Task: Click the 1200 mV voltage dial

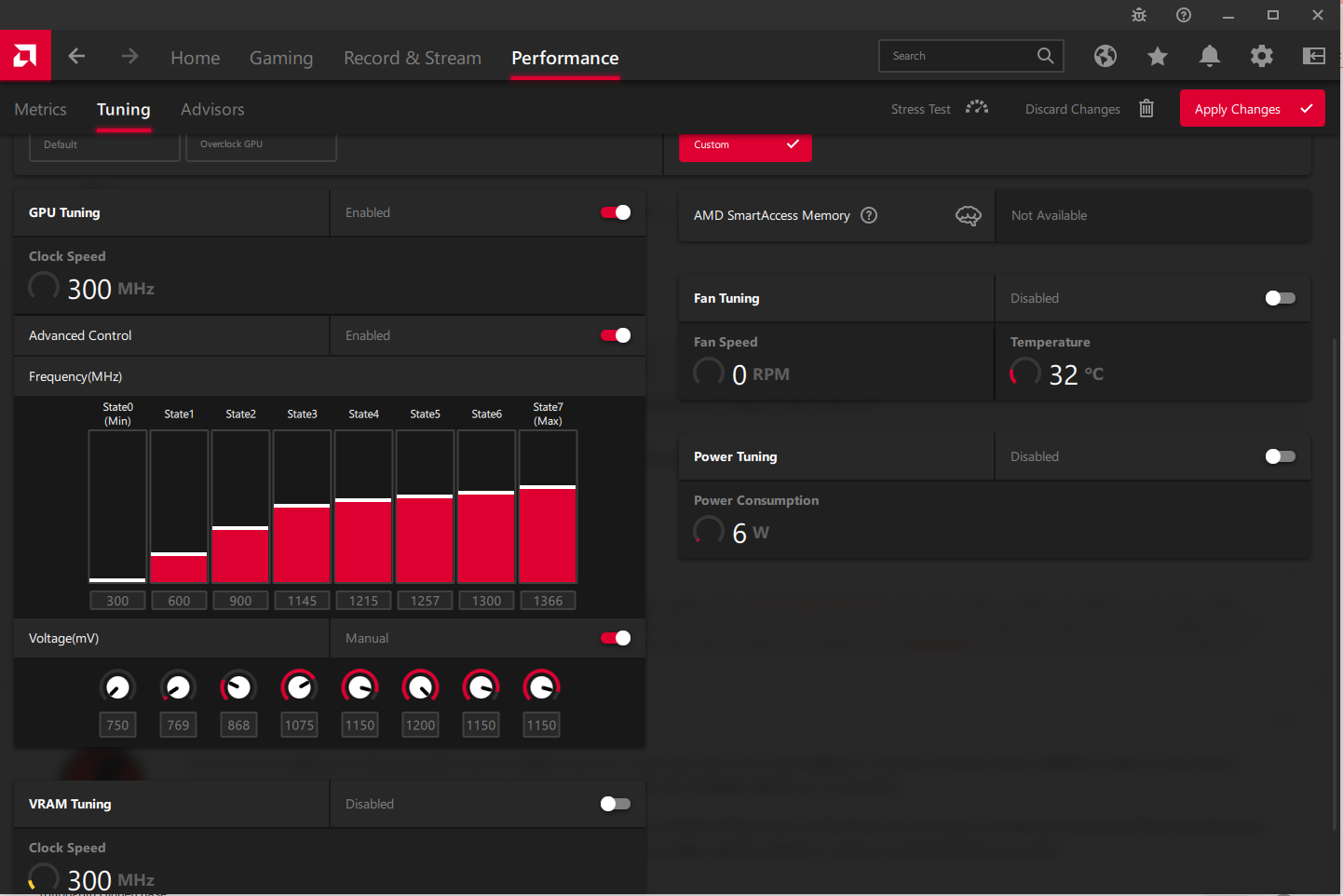Action: 420,687
